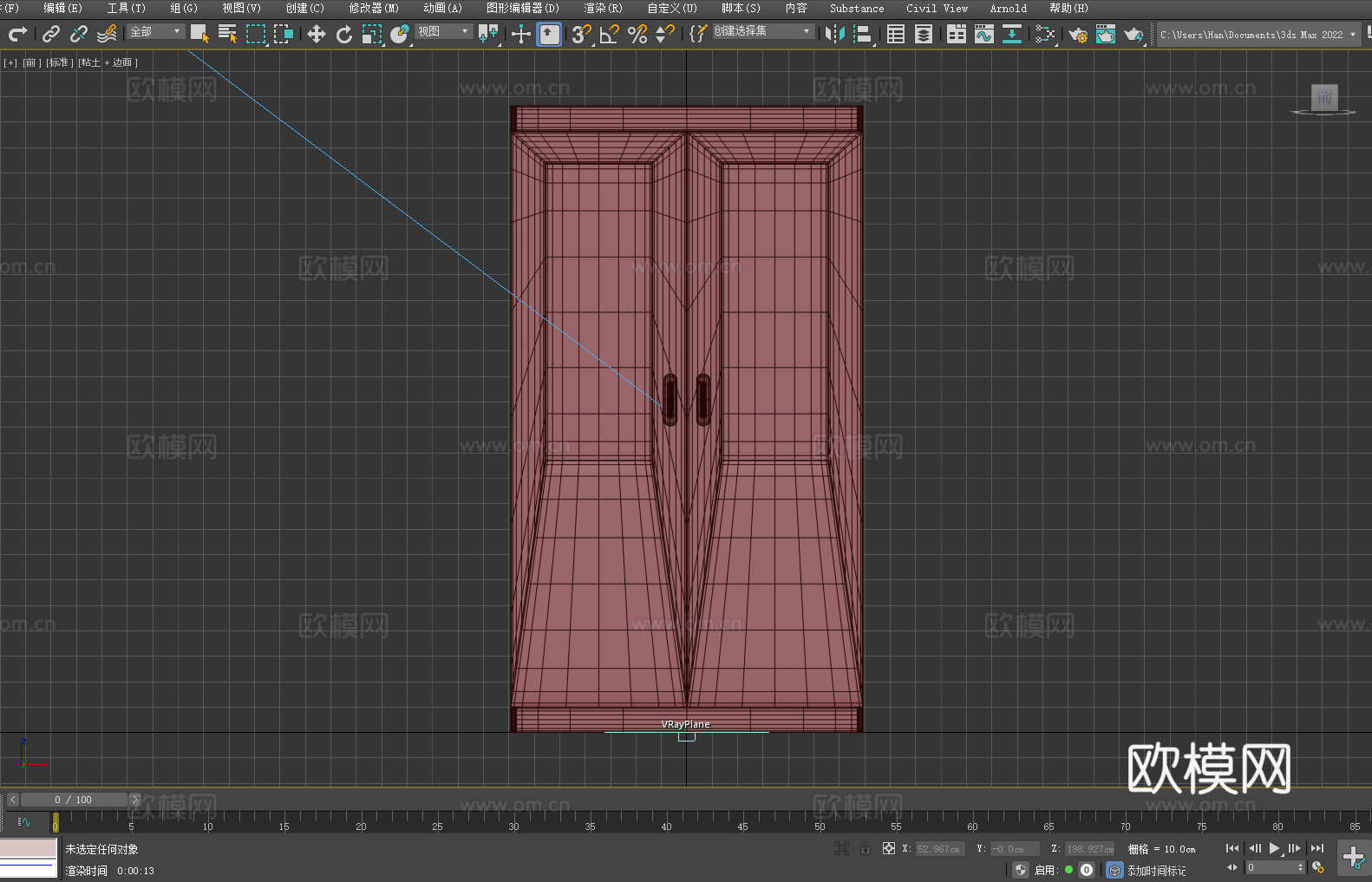Activate the Select Object tool
1372x882 pixels.
click(199, 34)
